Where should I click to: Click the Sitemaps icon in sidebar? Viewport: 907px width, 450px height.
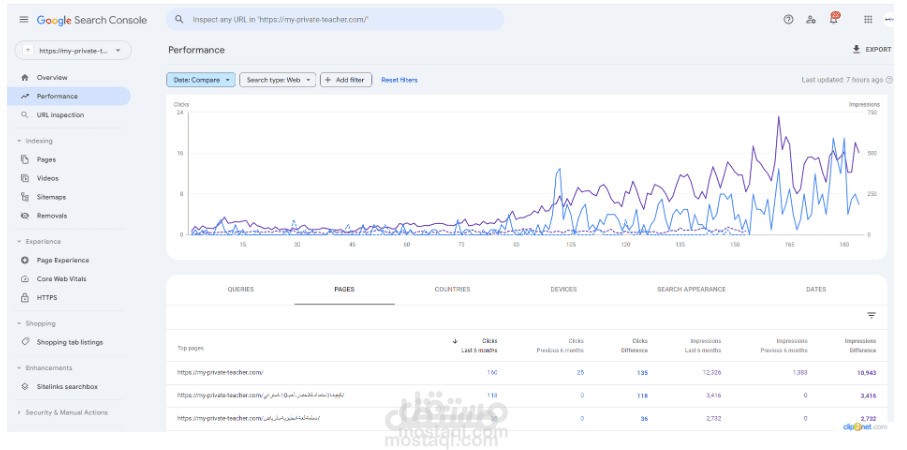pos(25,197)
